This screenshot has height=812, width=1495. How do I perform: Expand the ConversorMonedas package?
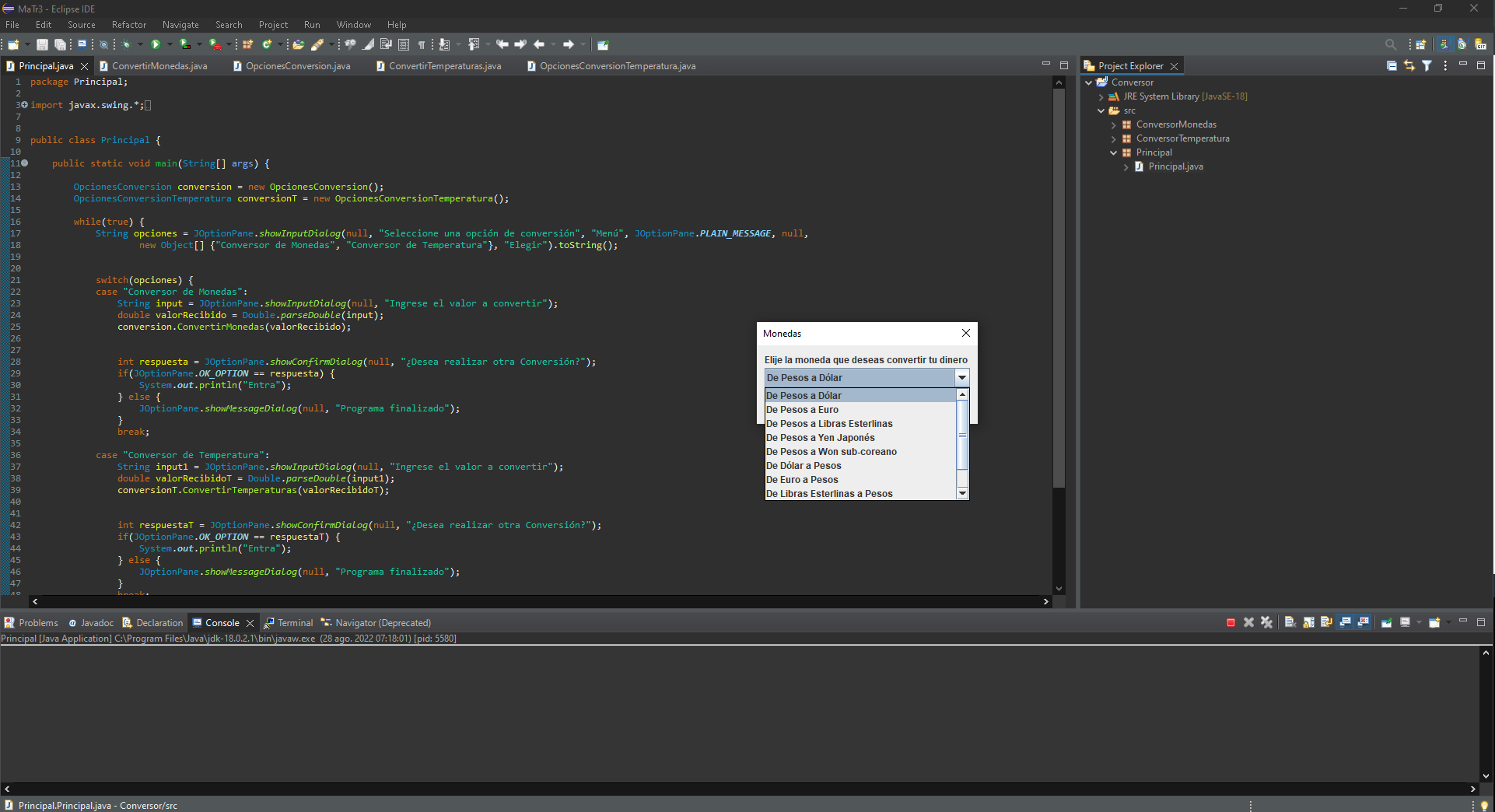[1114, 125]
